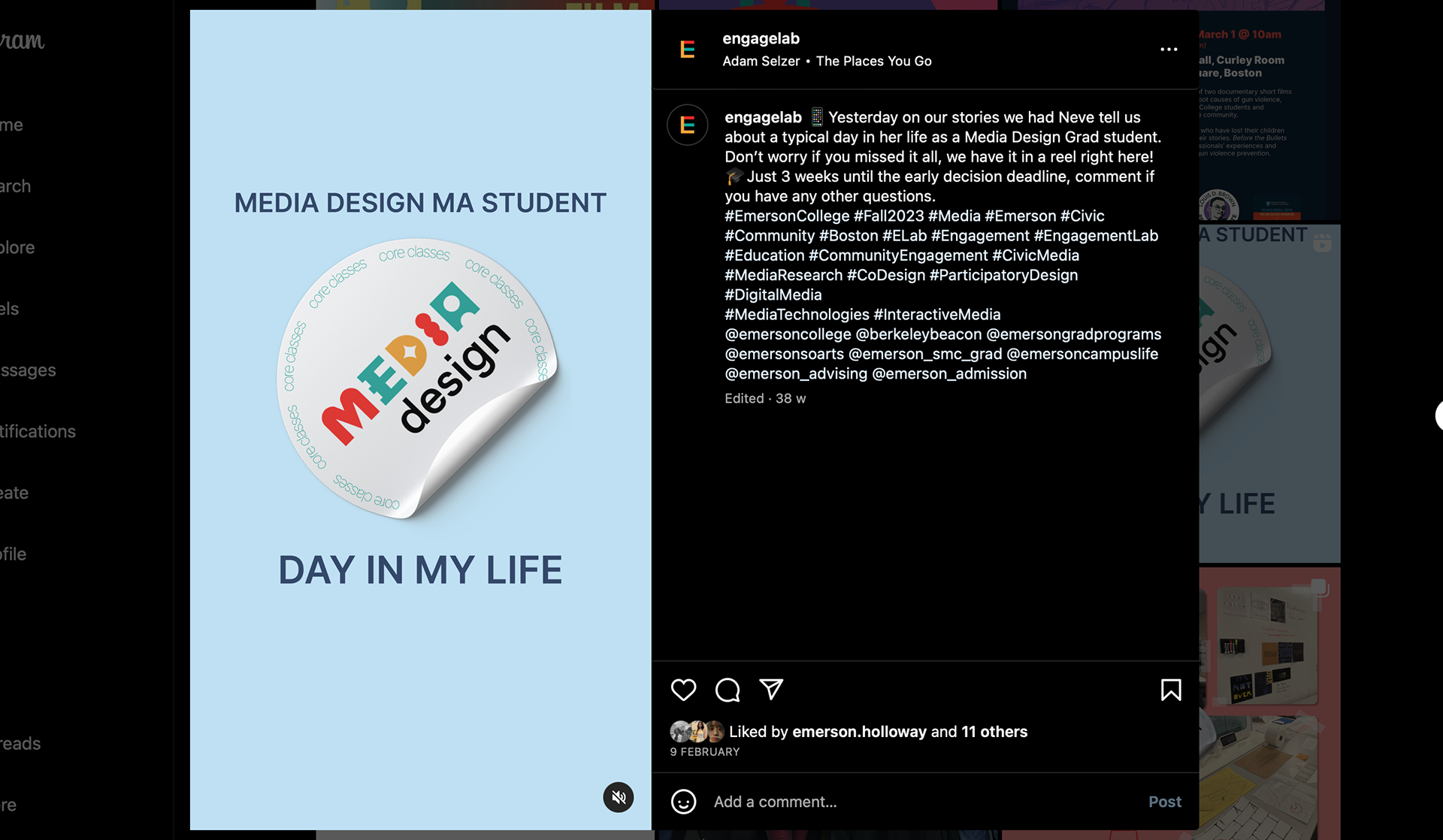
Task: Open the three-dot more options menu
Action: click(x=1169, y=50)
